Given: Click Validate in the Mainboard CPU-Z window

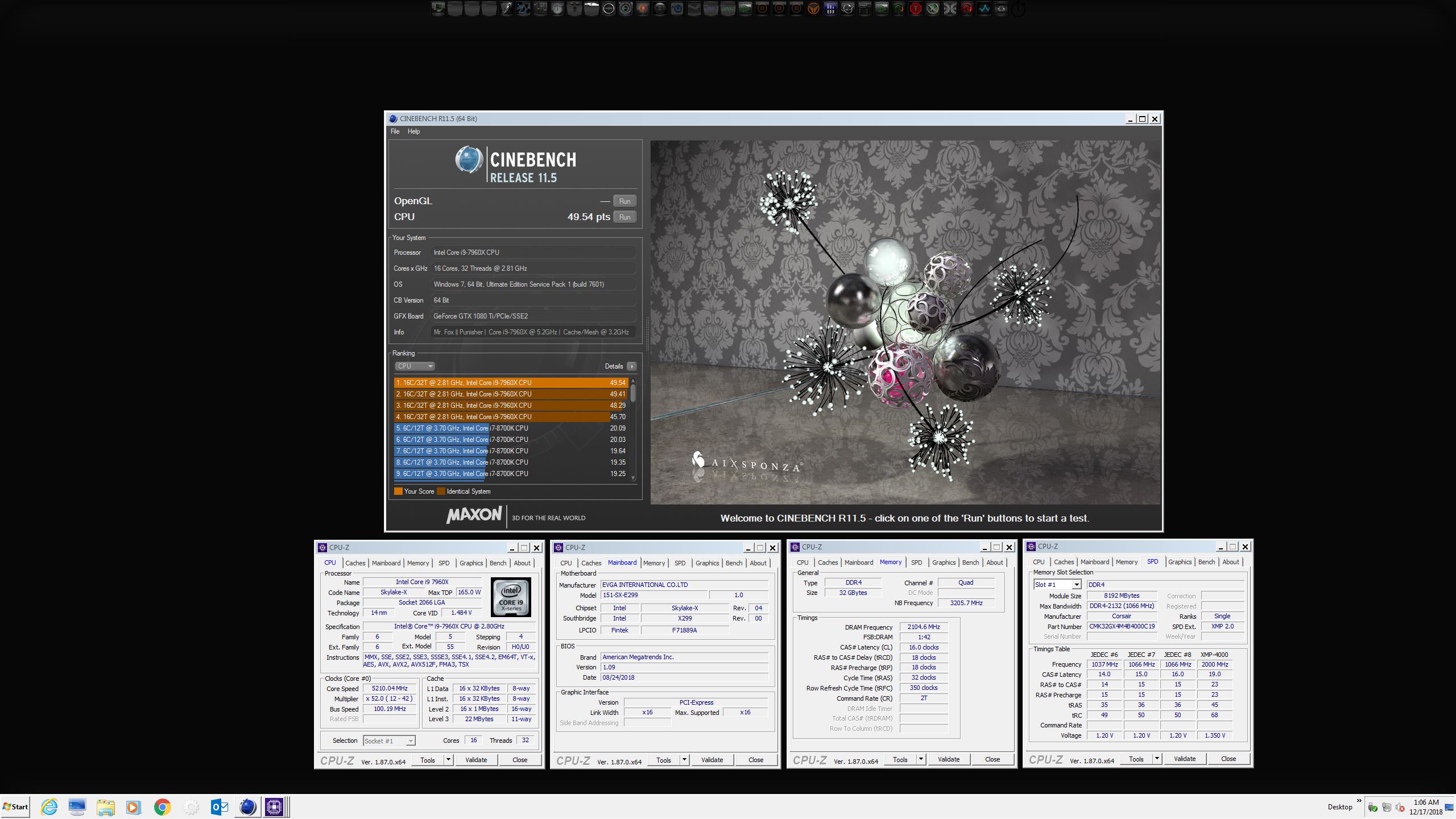Looking at the screenshot, I should [712, 760].
